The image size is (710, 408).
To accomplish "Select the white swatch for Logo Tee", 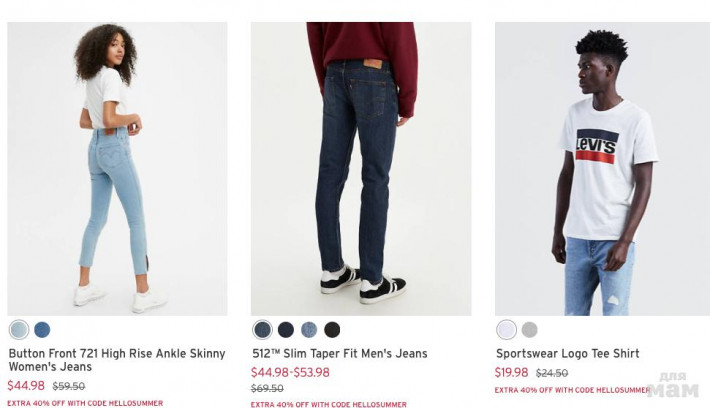I will tap(506, 330).
